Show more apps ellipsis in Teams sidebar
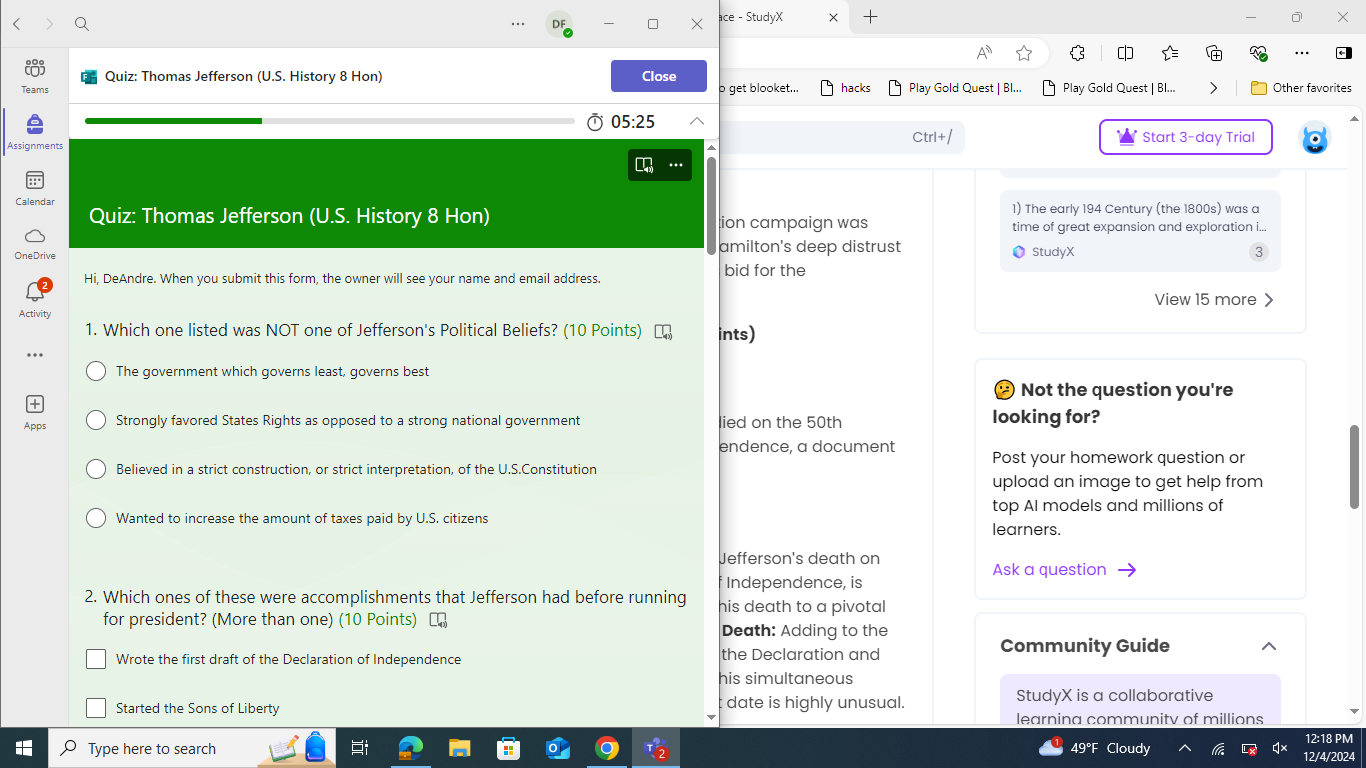The image size is (1366, 768). click(35, 355)
